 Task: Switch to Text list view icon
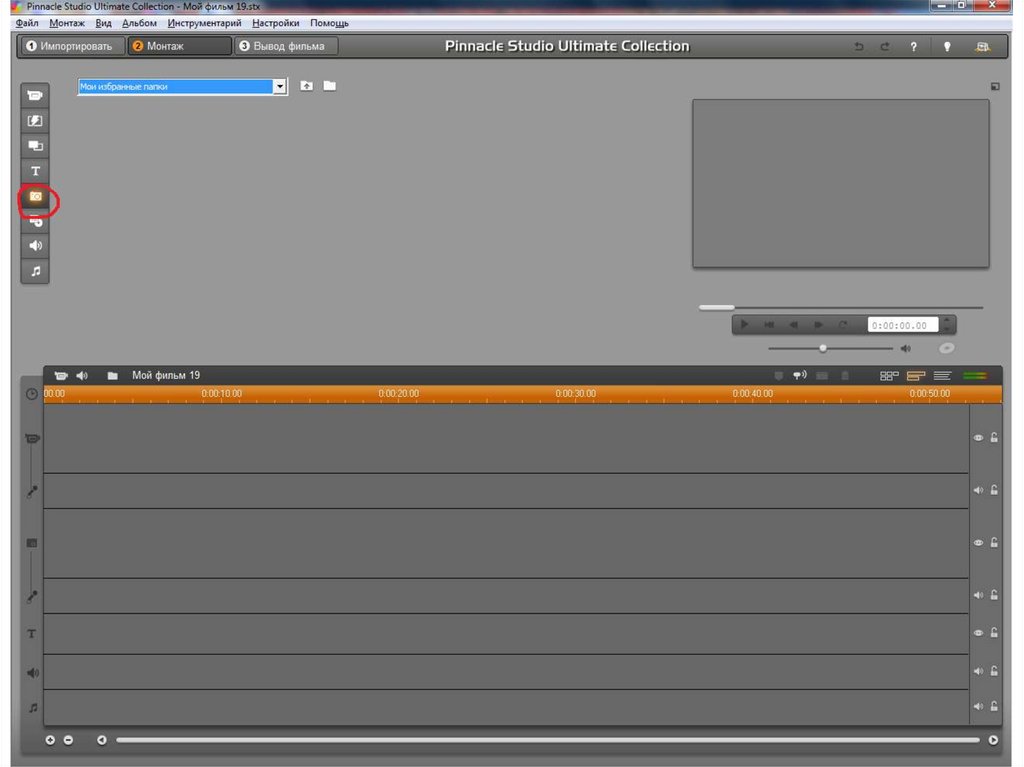(x=942, y=376)
